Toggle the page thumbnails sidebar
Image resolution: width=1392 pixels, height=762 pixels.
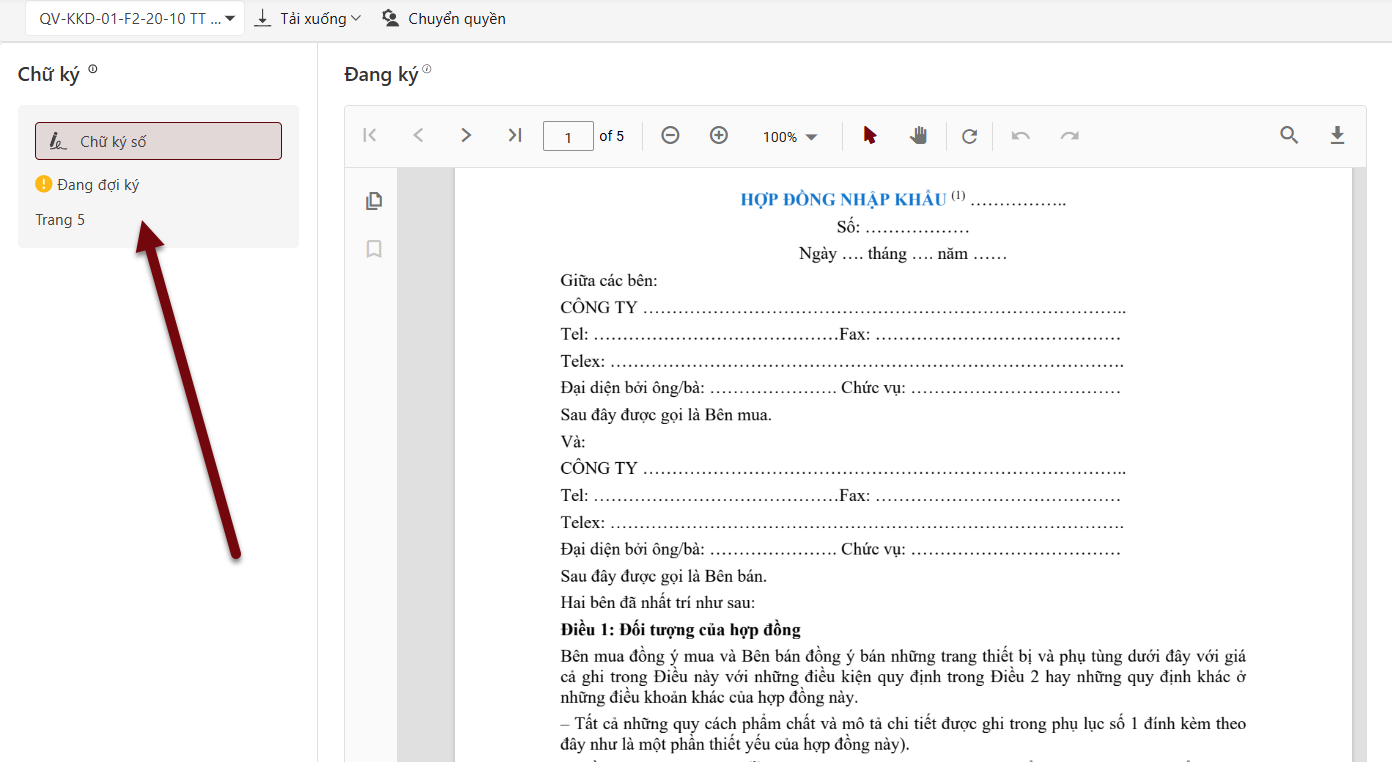click(374, 200)
